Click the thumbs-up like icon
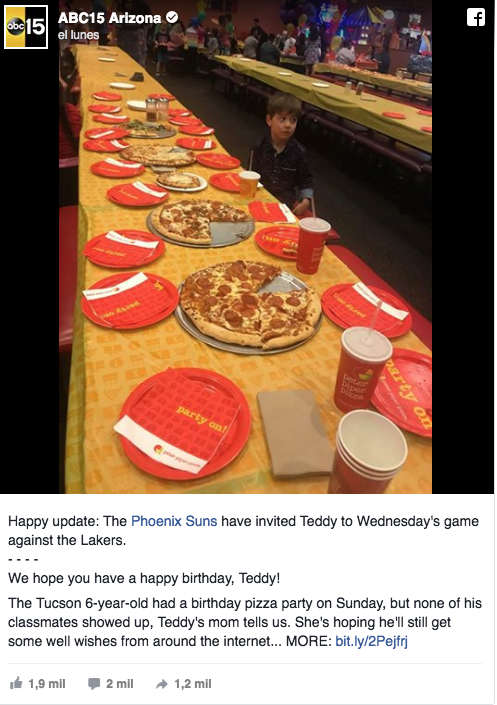Viewport: 497px width, 705px height. click(x=16, y=683)
